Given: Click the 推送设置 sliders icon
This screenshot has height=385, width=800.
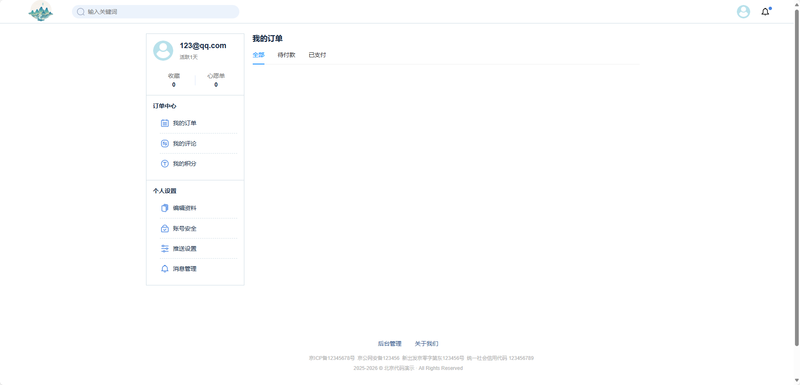Looking at the screenshot, I should click(165, 248).
